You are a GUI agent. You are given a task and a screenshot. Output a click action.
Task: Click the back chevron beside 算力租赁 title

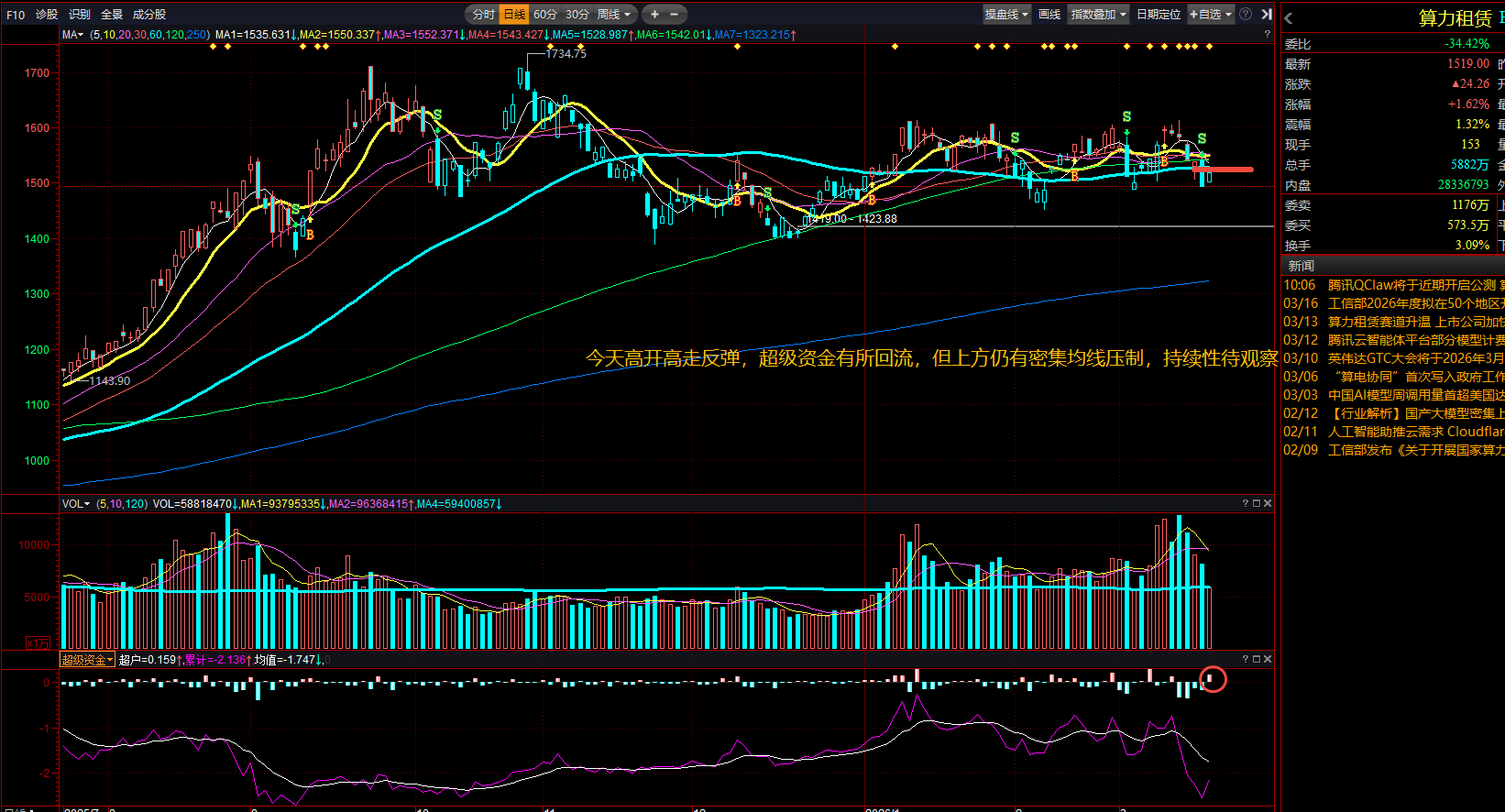pos(1289,18)
